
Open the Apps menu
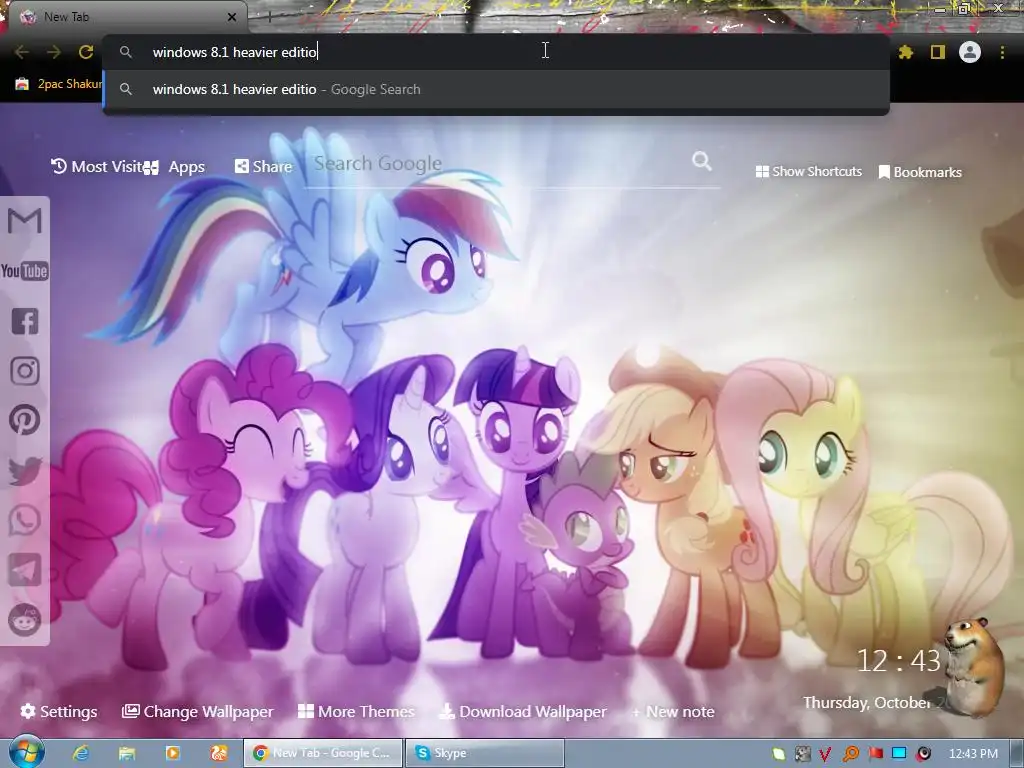pos(175,167)
